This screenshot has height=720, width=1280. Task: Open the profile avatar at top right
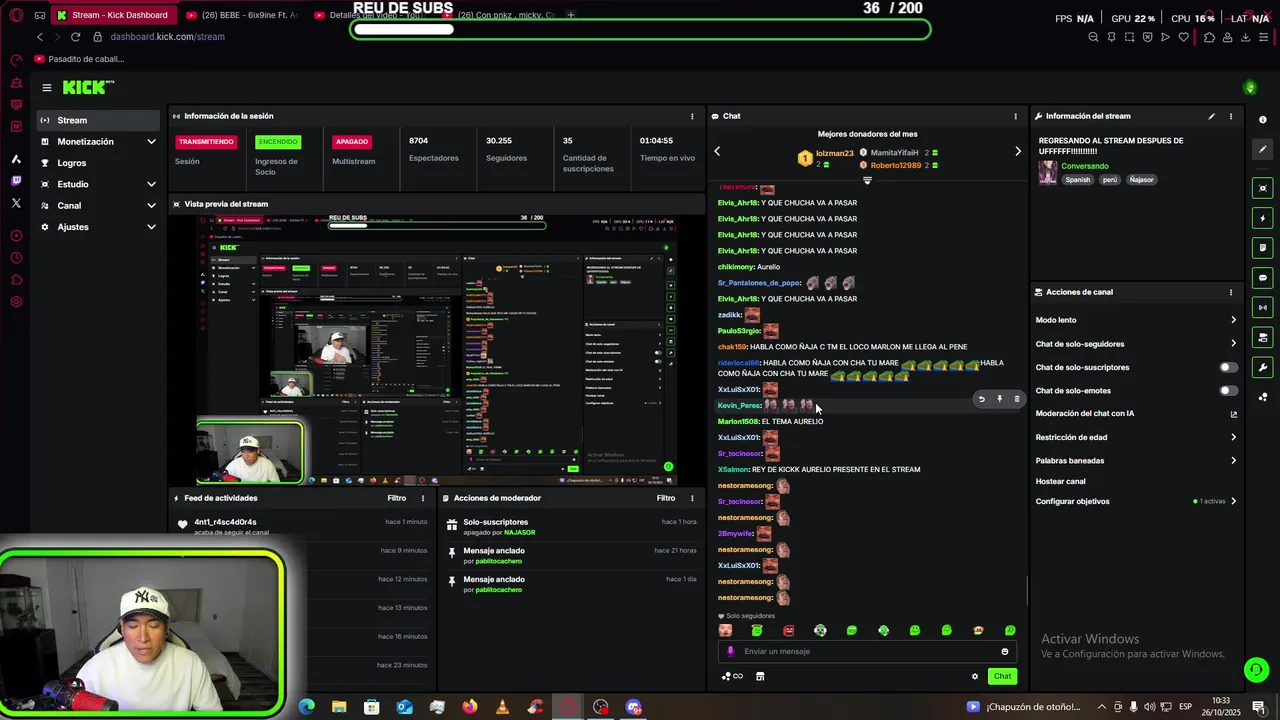point(1249,88)
